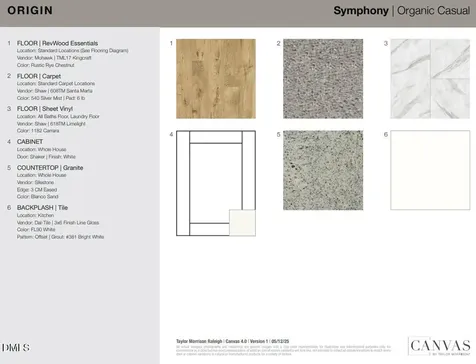Select the COUNTERTOP | Granite heading
This screenshot has width=476, height=364.
(50, 168)
